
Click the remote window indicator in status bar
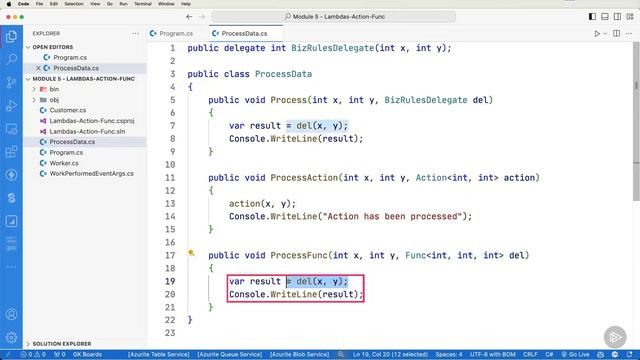8,355
